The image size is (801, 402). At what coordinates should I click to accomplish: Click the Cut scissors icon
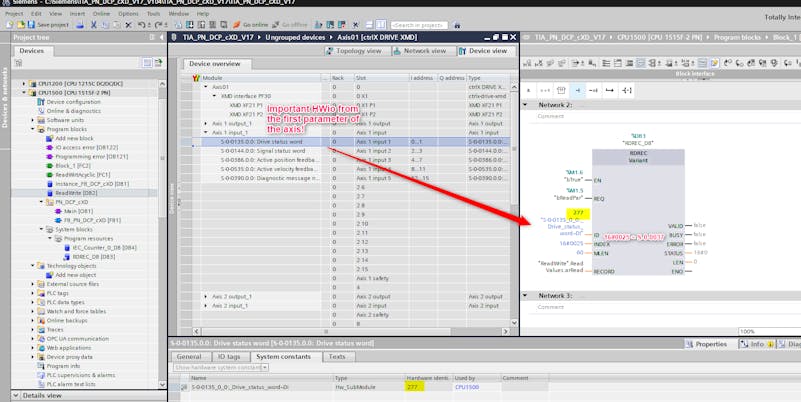coord(93,25)
